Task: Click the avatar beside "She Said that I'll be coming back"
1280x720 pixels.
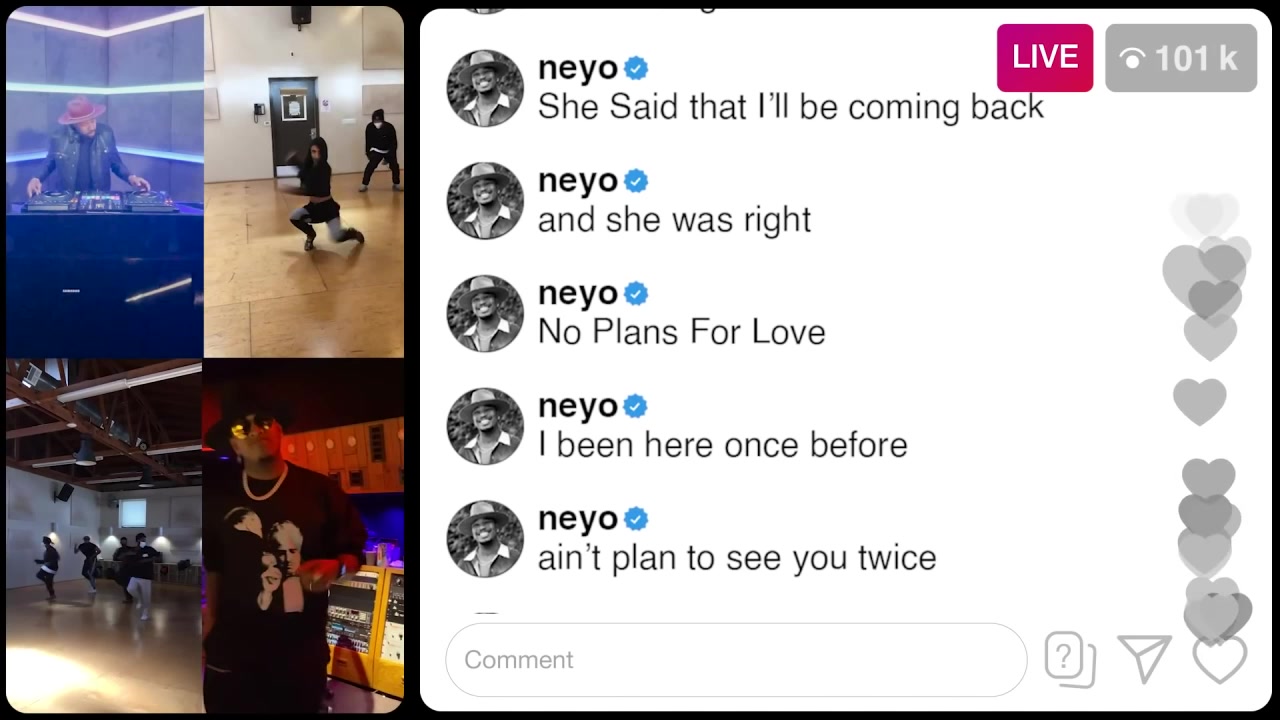Action: [485, 88]
